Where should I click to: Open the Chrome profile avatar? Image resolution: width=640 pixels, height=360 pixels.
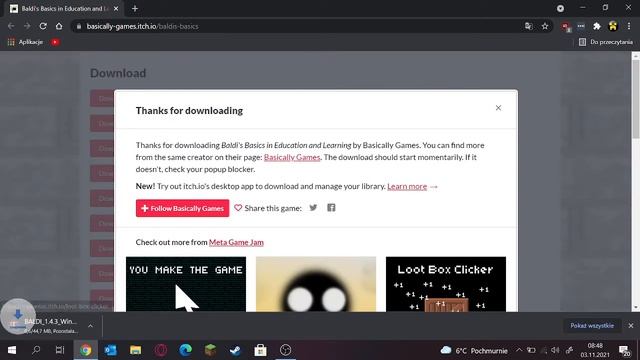[613, 26]
